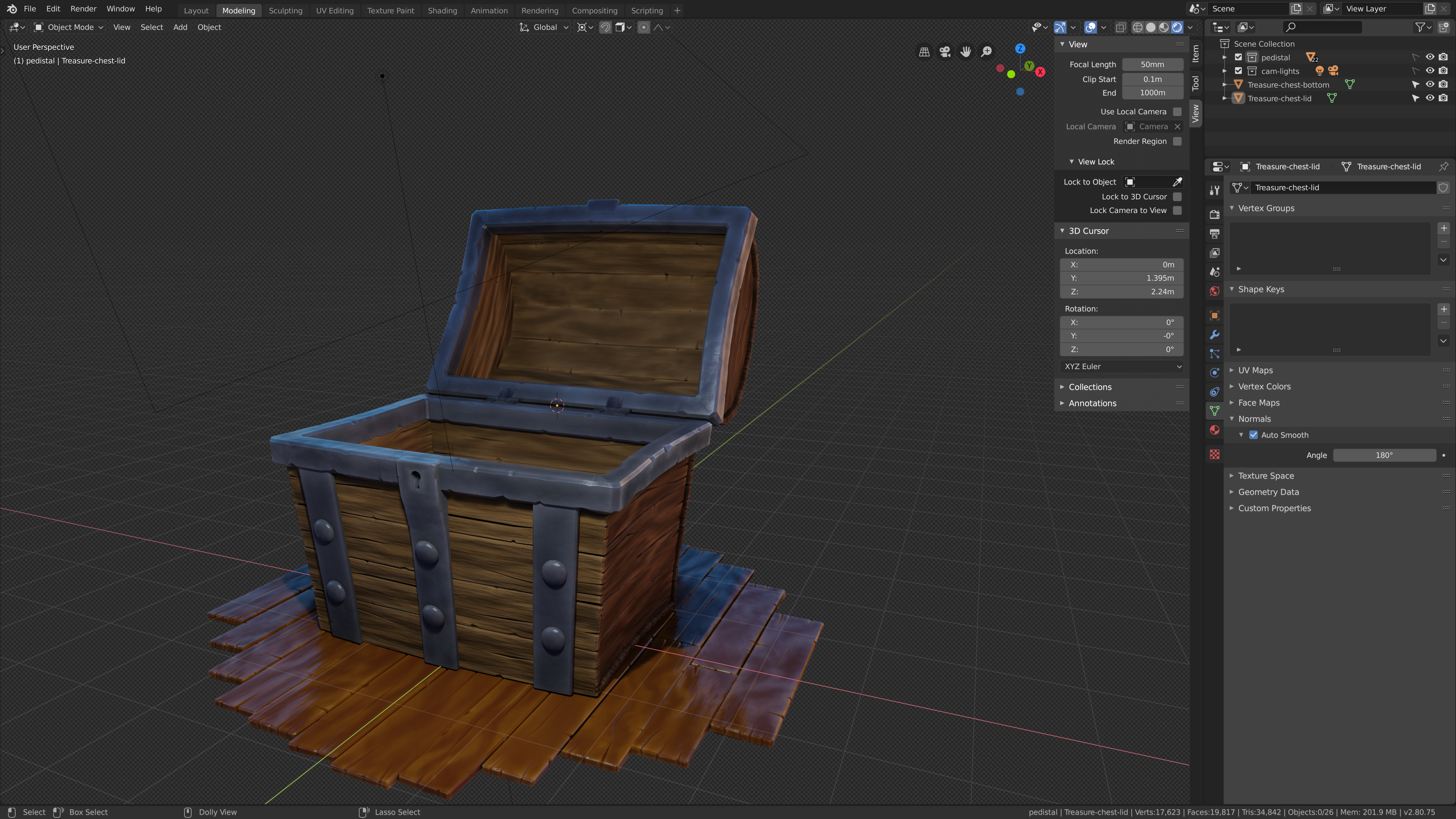Clear the Local Camera with the X button

(1177, 126)
